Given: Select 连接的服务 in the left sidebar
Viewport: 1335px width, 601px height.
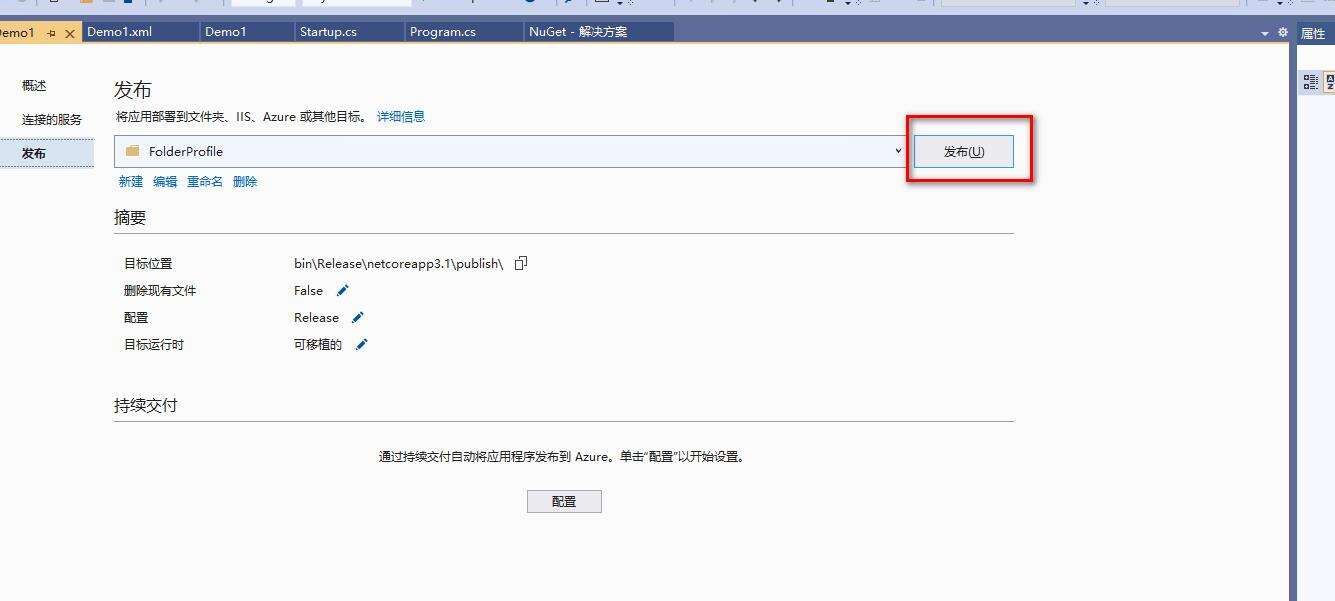Looking at the screenshot, I should pyautogui.click(x=52, y=119).
